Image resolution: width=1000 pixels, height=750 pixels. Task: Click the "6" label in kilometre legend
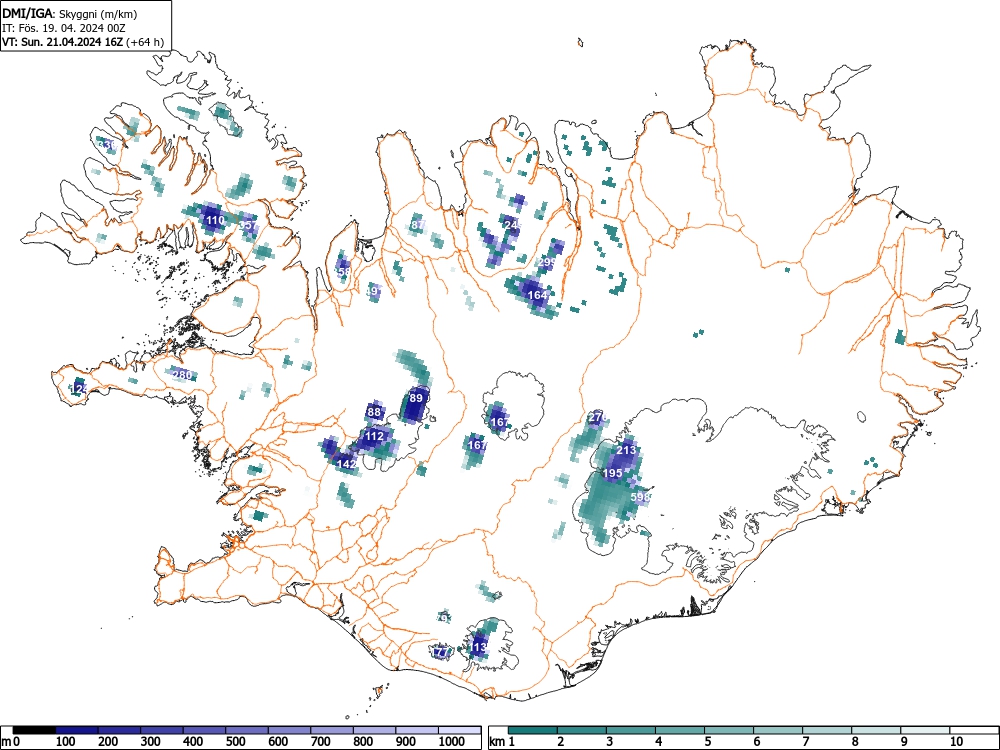pos(756,742)
